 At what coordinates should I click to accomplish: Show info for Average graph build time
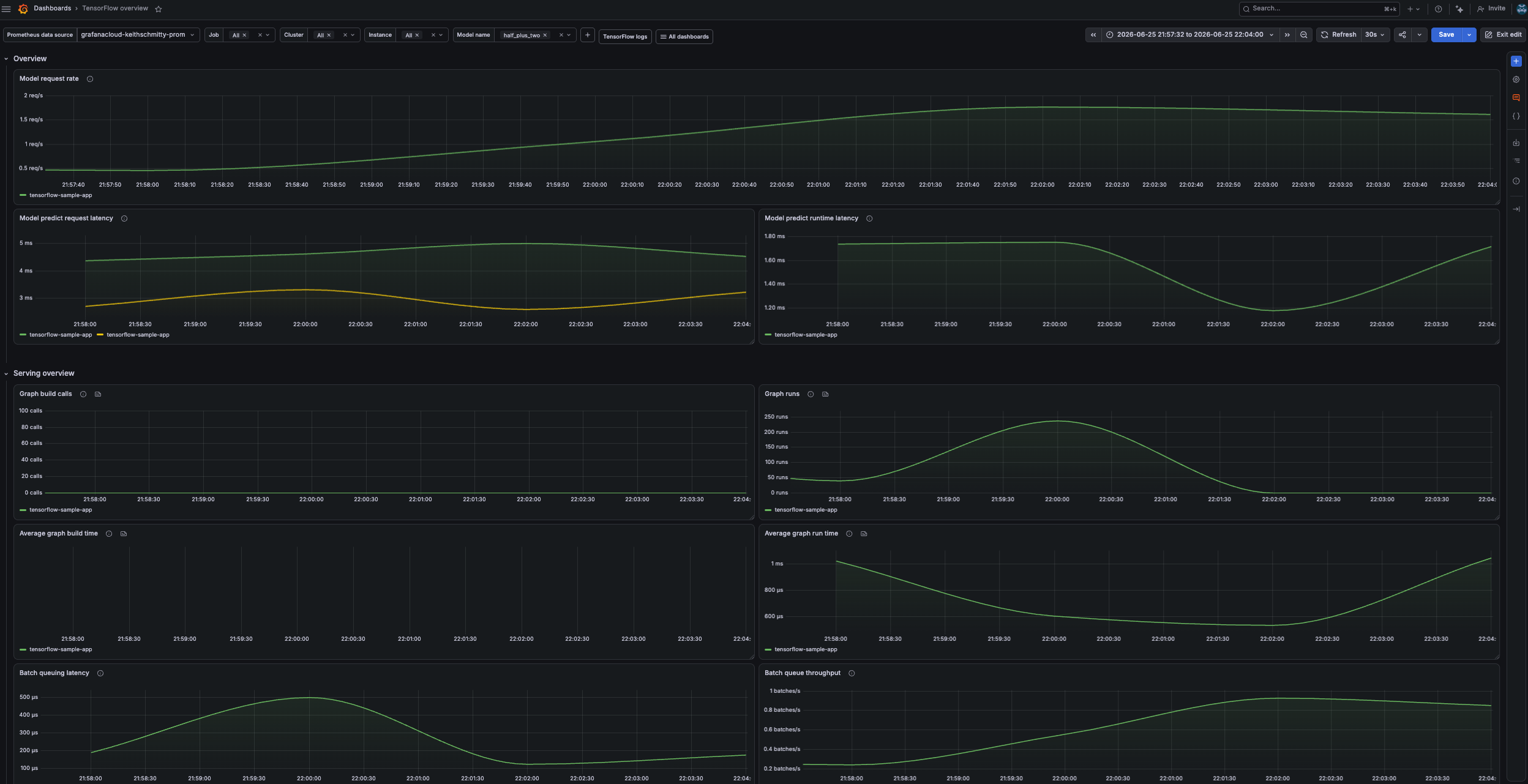[109, 534]
